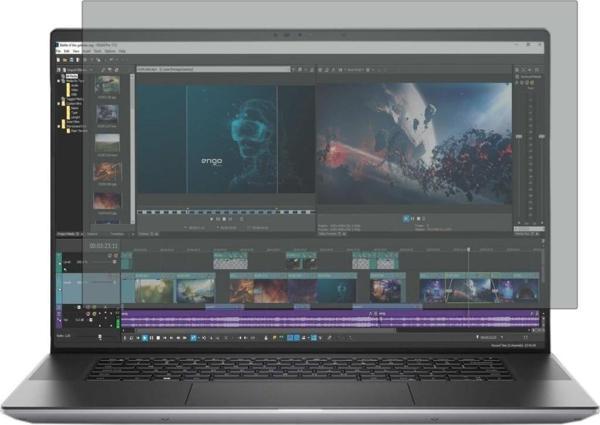This screenshot has height=425, width=600.
Task: Go to Start using the transport bar
Action: [165, 338]
